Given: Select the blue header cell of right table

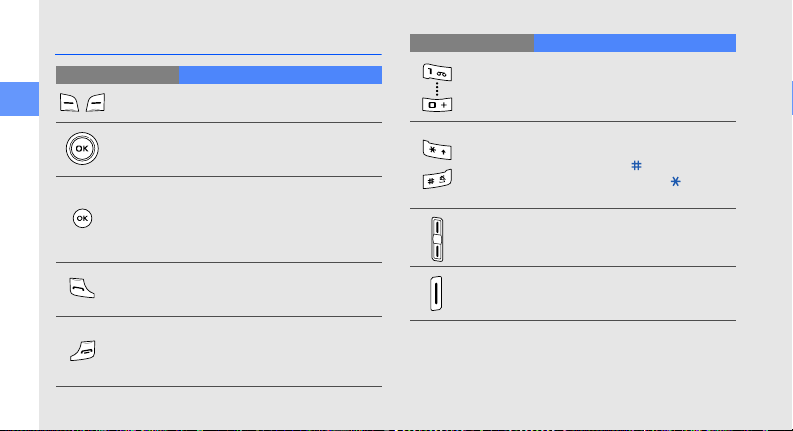Looking at the screenshot, I should click(635, 43).
